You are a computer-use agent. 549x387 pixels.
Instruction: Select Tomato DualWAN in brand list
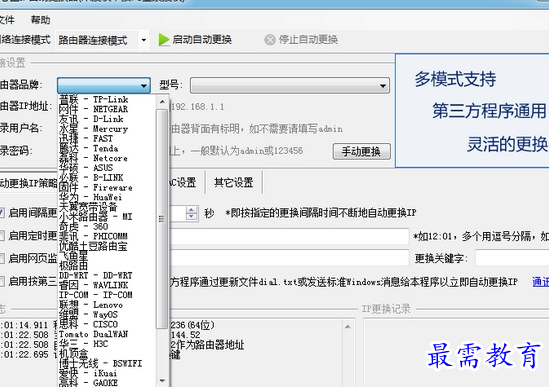point(106,334)
